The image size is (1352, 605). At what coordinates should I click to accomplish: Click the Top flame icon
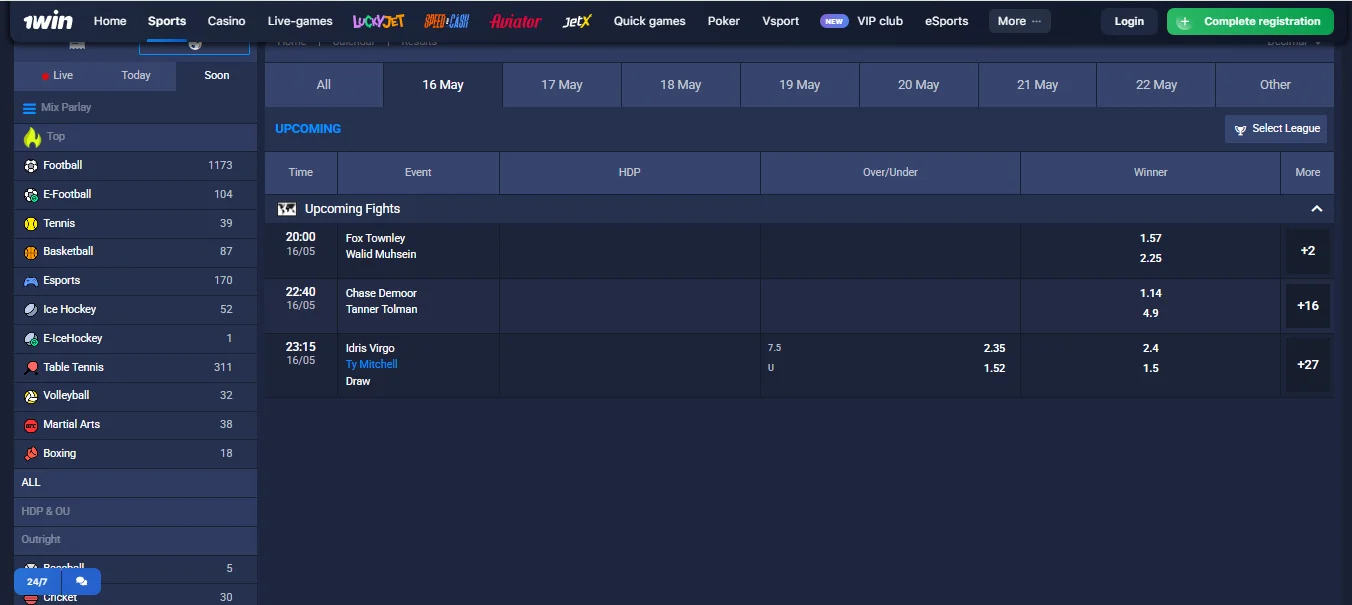tap(32, 137)
